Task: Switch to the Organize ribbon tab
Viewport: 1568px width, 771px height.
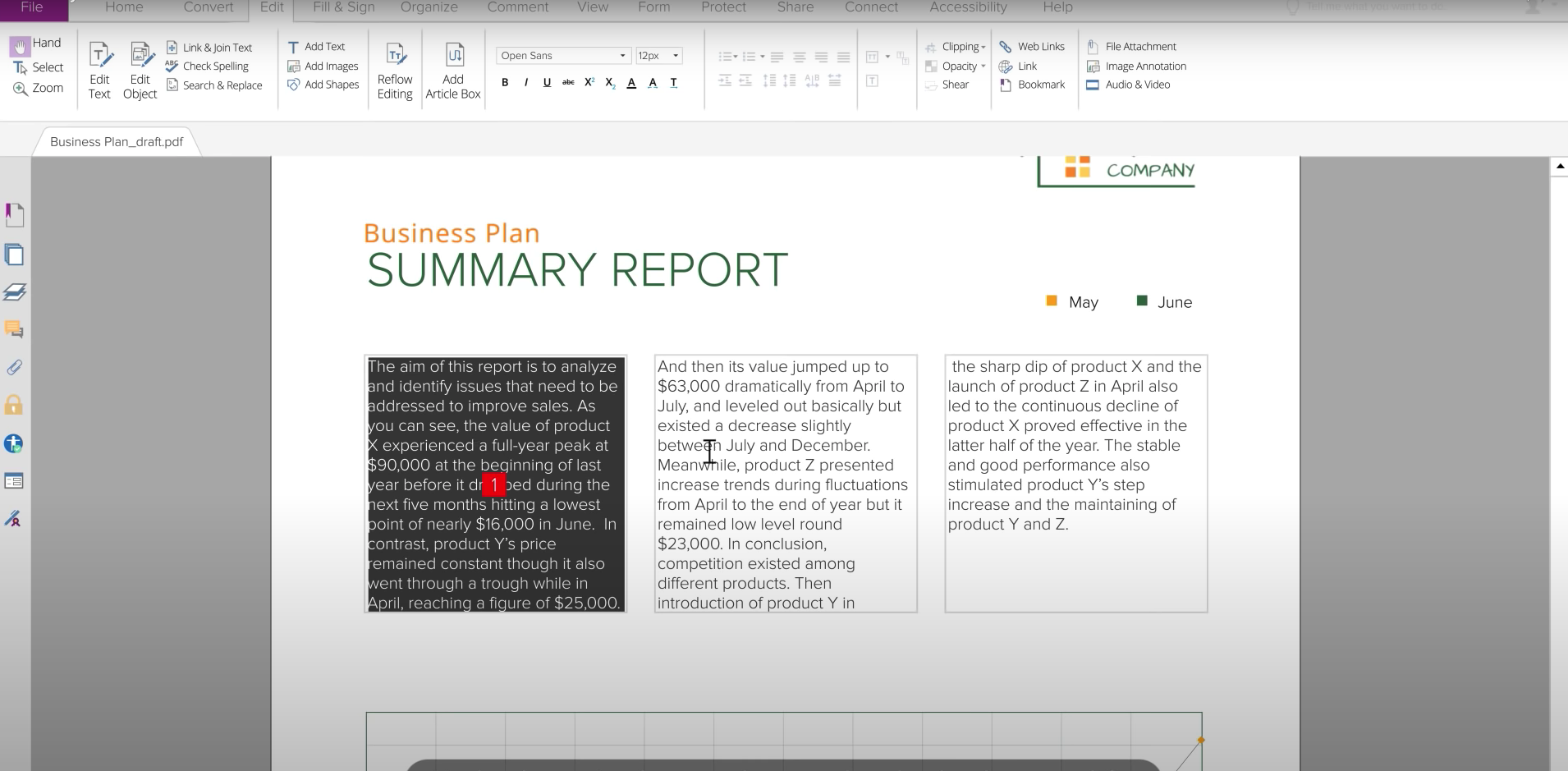Action: (x=429, y=7)
